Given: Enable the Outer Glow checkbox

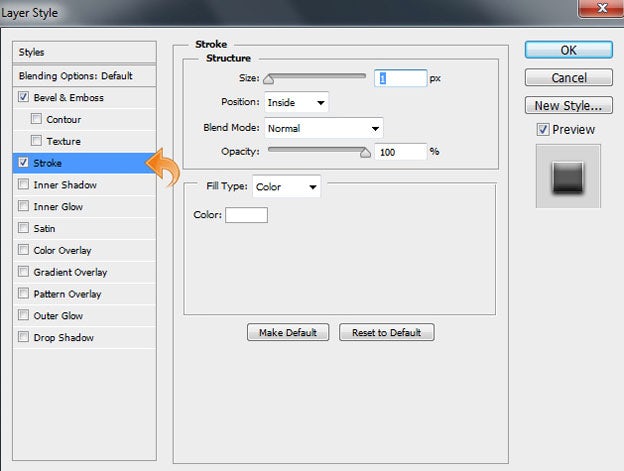Looking at the screenshot, I should [23, 315].
